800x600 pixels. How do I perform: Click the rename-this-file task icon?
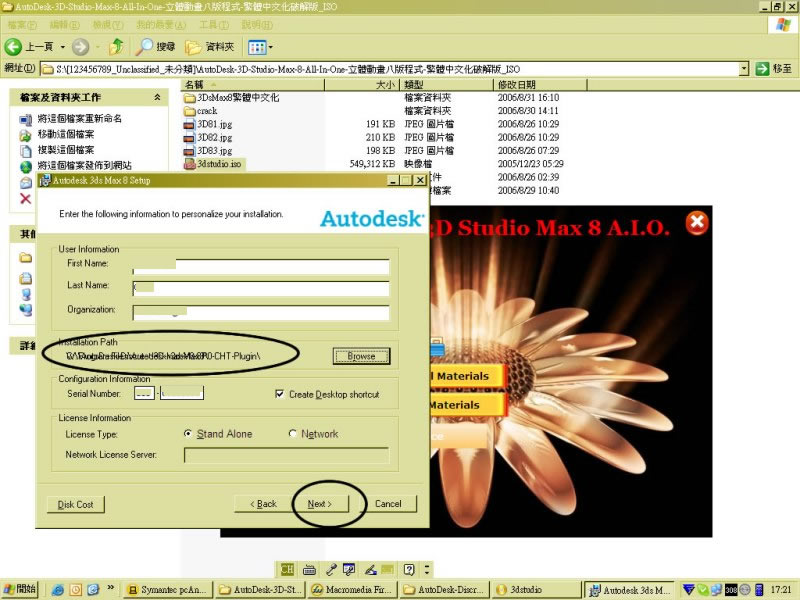[26, 119]
